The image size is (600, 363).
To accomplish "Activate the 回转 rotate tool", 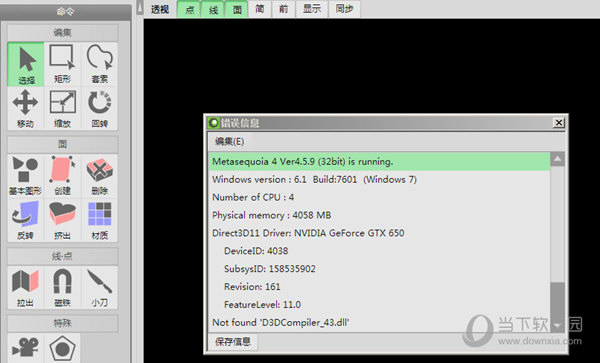I will (99, 109).
